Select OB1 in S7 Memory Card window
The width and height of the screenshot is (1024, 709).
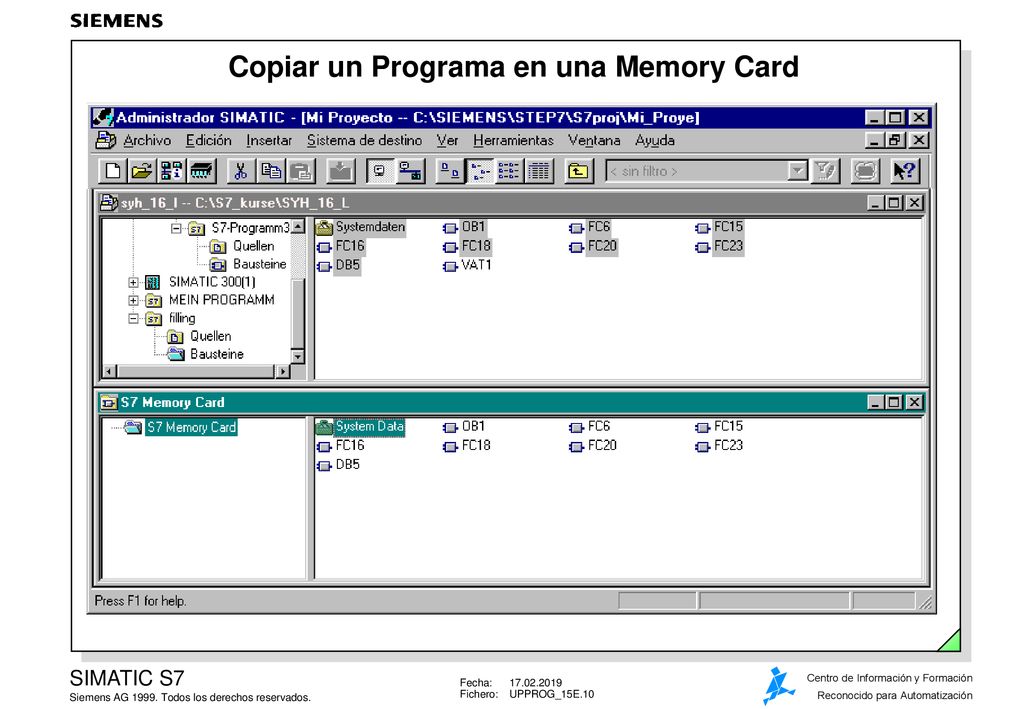[x=465, y=427]
